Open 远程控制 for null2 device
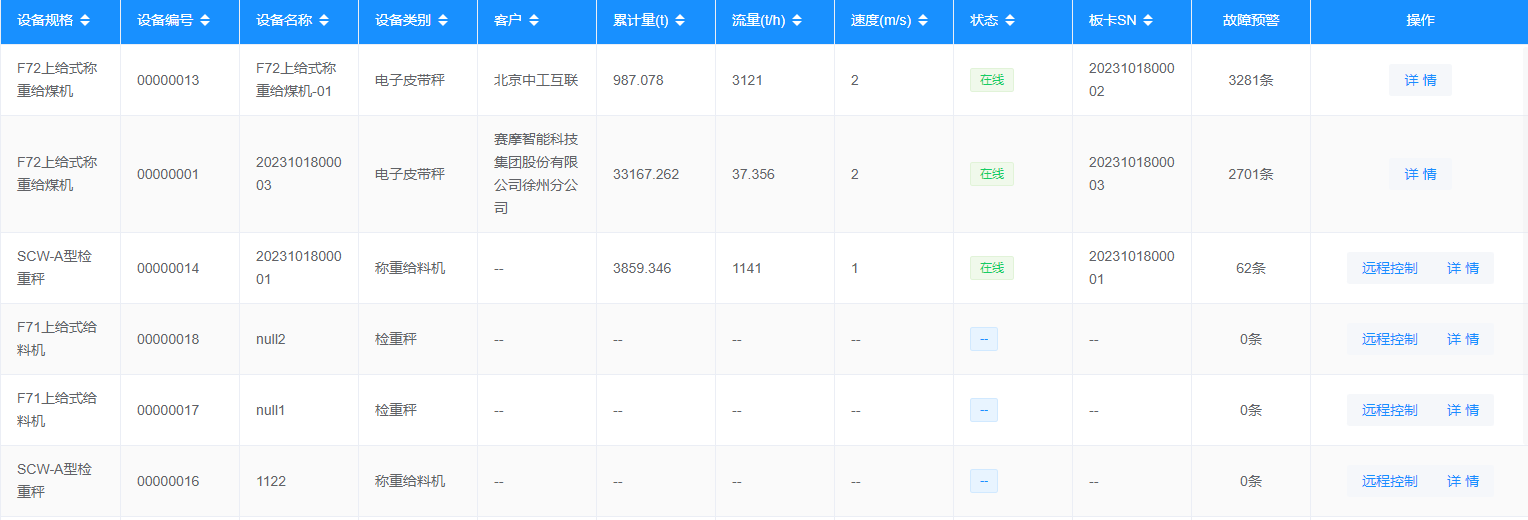 pyautogui.click(x=1389, y=339)
